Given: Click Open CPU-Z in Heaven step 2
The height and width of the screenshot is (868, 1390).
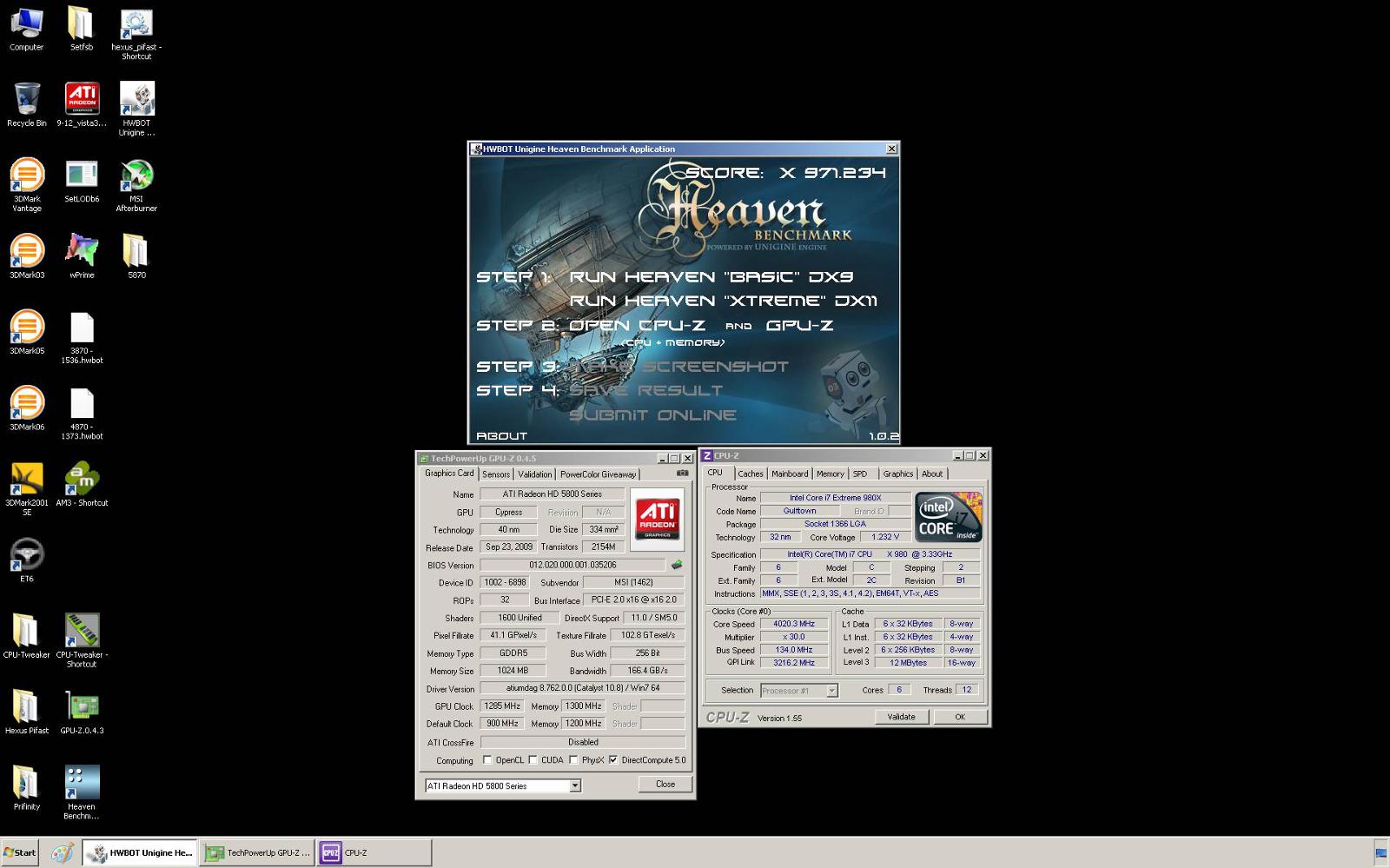Looking at the screenshot, I should 637,326.
